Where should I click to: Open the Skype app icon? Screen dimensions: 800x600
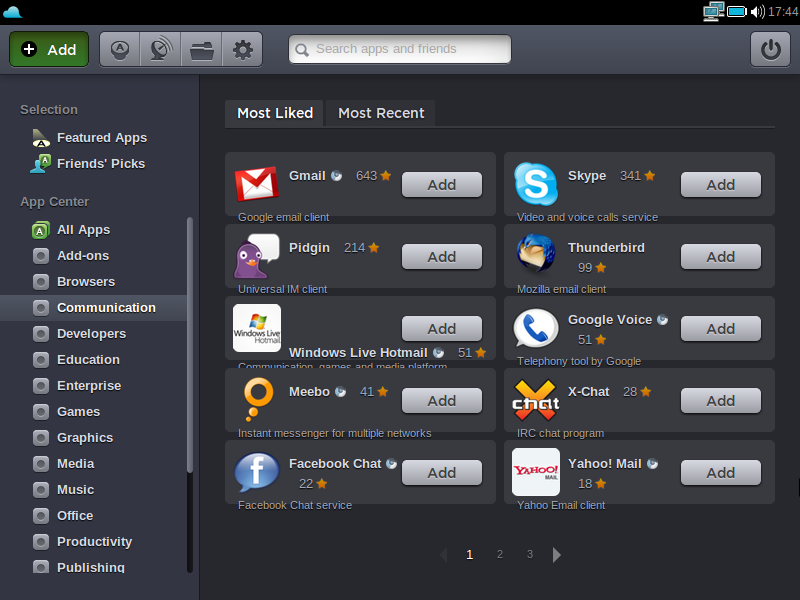coord(535,184)
